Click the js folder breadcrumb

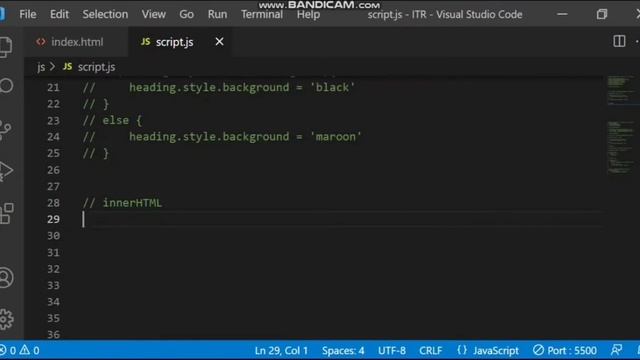pyautogui.click(x=41, y=67)
